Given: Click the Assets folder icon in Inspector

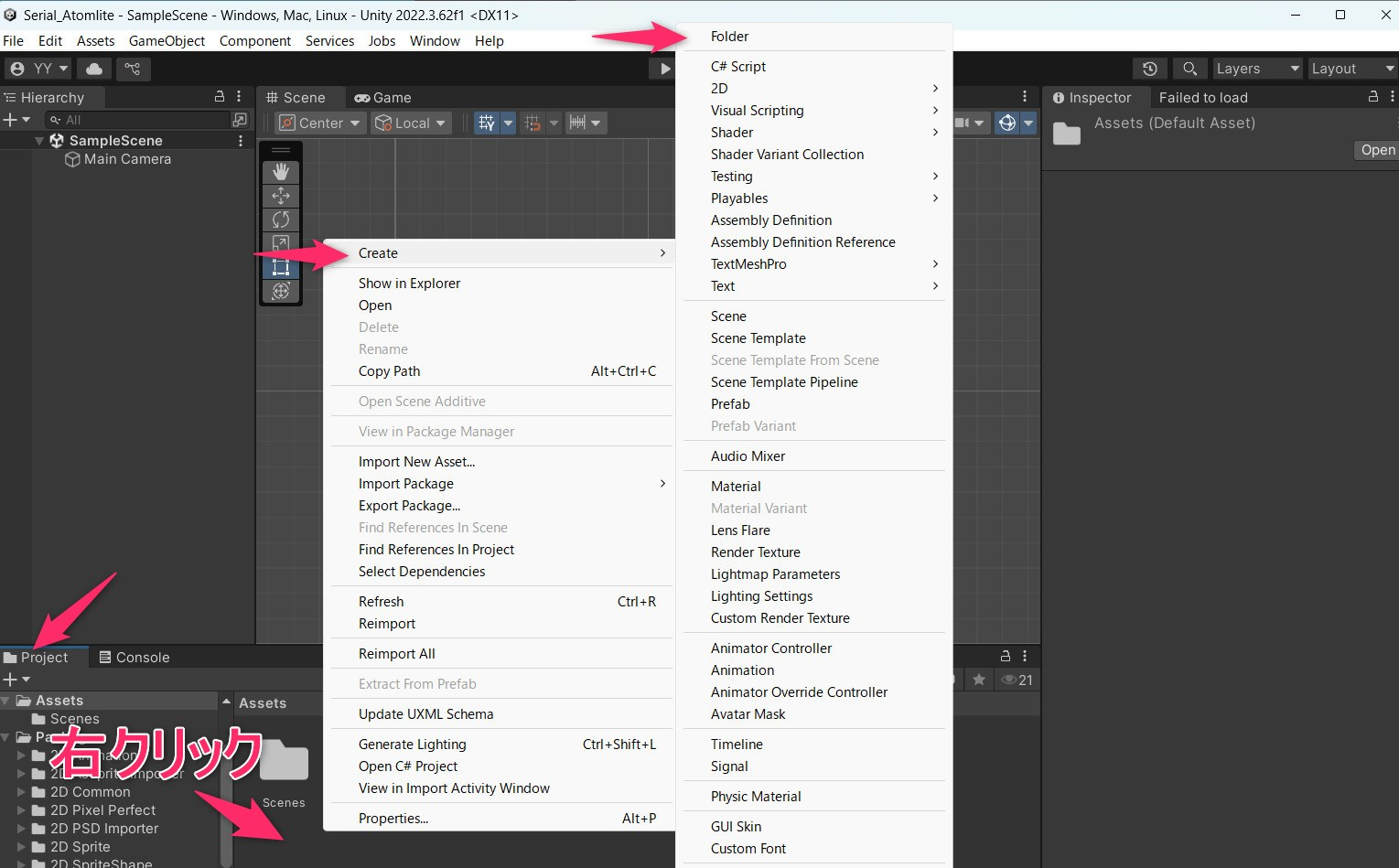Looking at the screenshot, I should (1067, 134).
